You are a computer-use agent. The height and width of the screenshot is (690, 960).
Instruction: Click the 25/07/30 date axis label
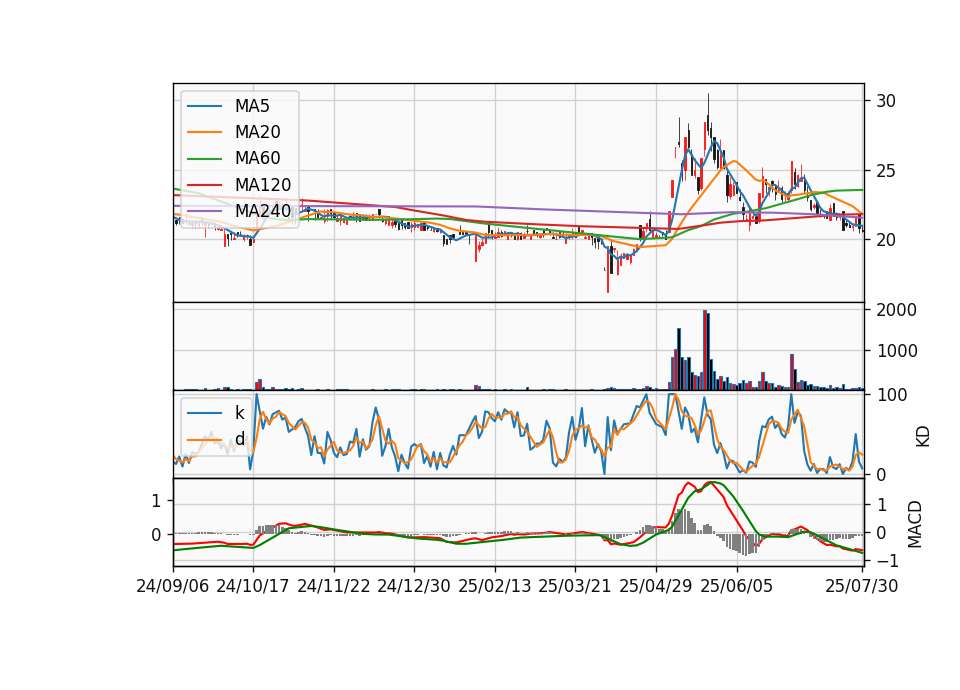(862, 586)
